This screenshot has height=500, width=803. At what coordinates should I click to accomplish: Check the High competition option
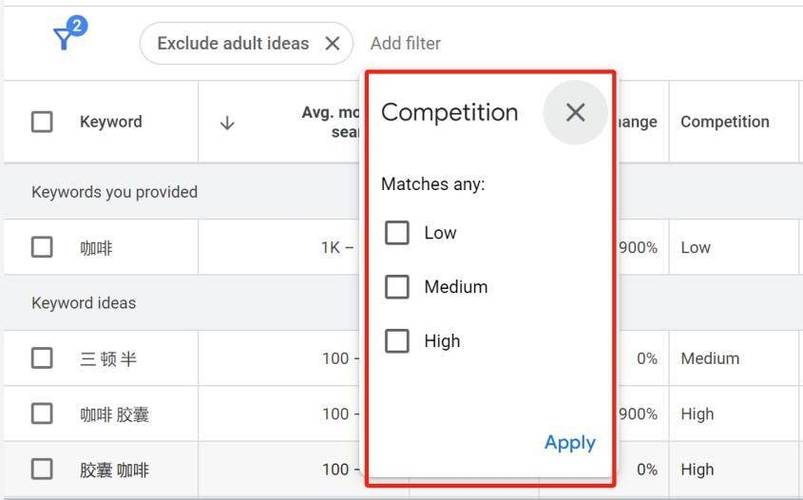click(x=397, y=341)
